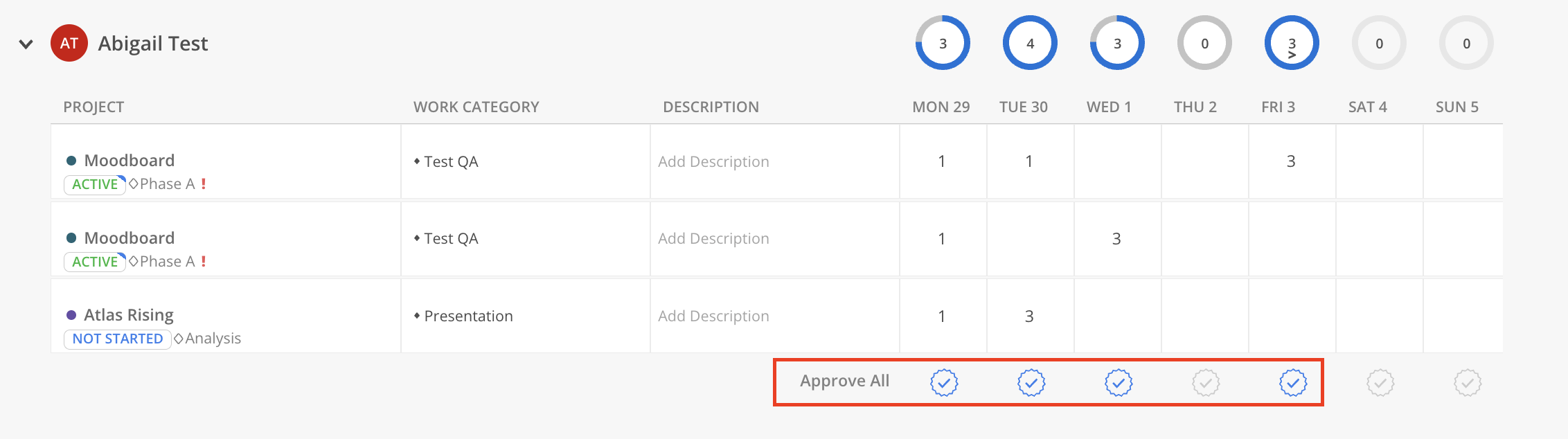Click the Atlas Rising project name
This screenshot has height=439, width=1568.
[x=129, y=315]
